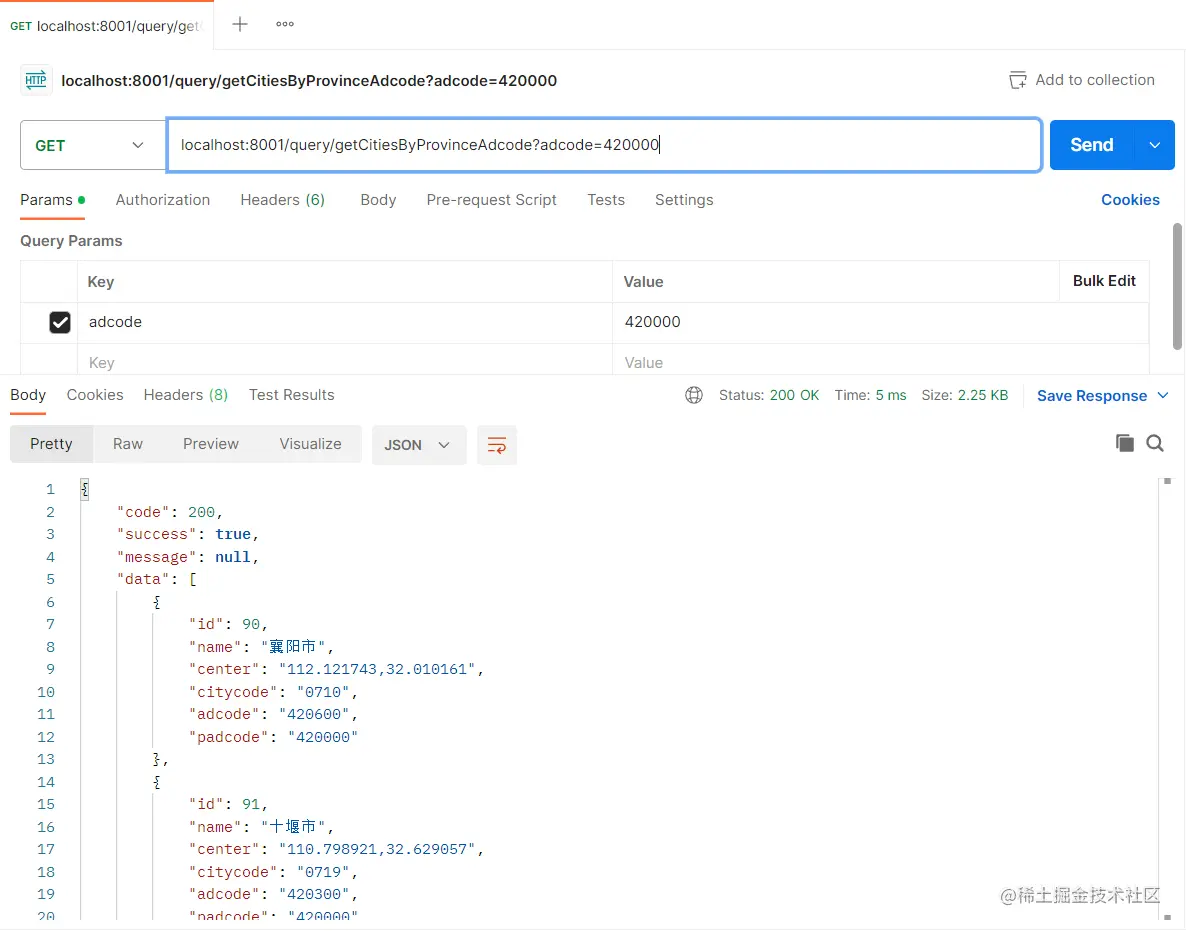
Task: Open response Headers (8) tab
Action: pos(185,395)
